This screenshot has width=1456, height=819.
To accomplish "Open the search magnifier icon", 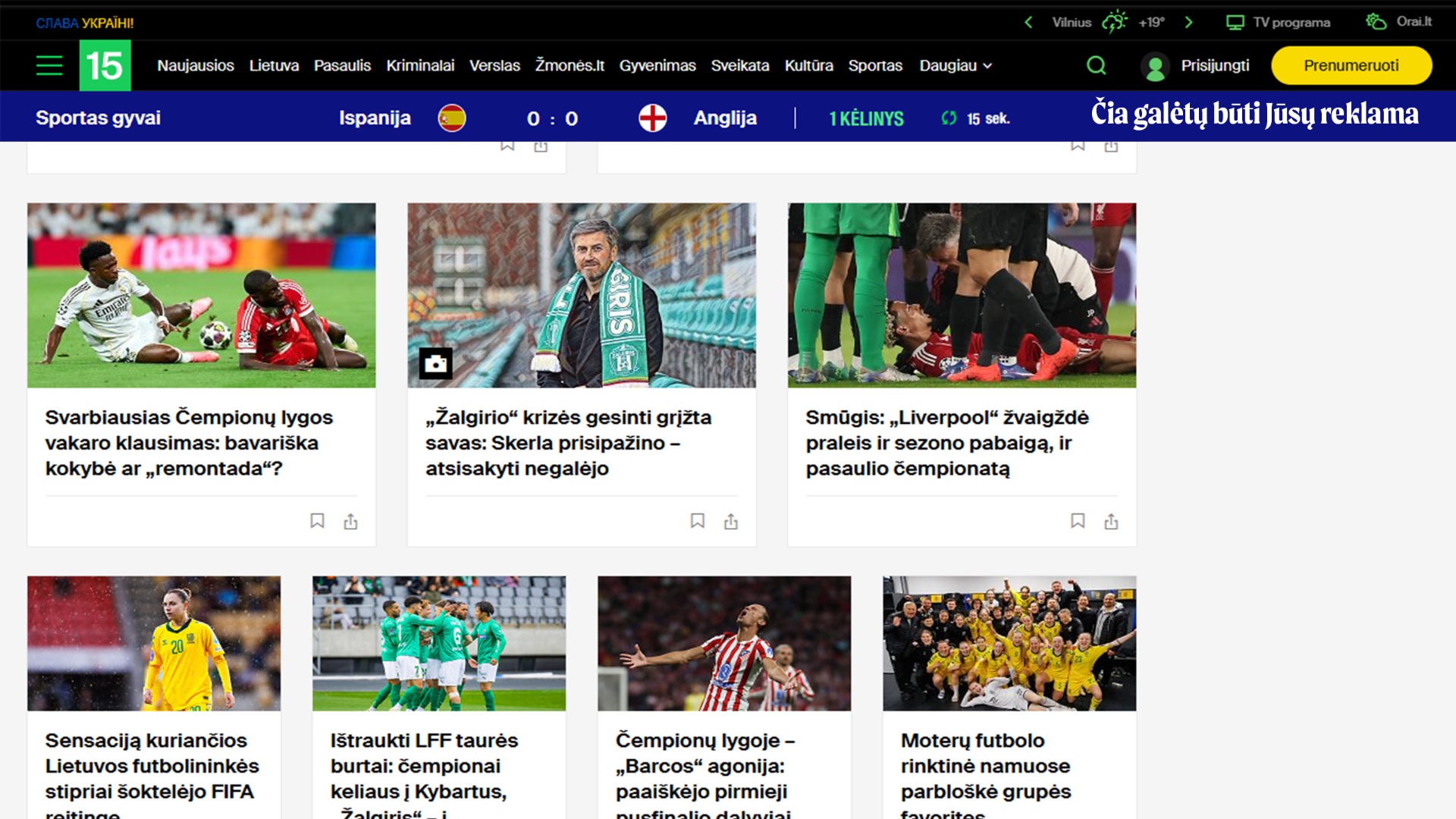I will tap(1096, 65).
